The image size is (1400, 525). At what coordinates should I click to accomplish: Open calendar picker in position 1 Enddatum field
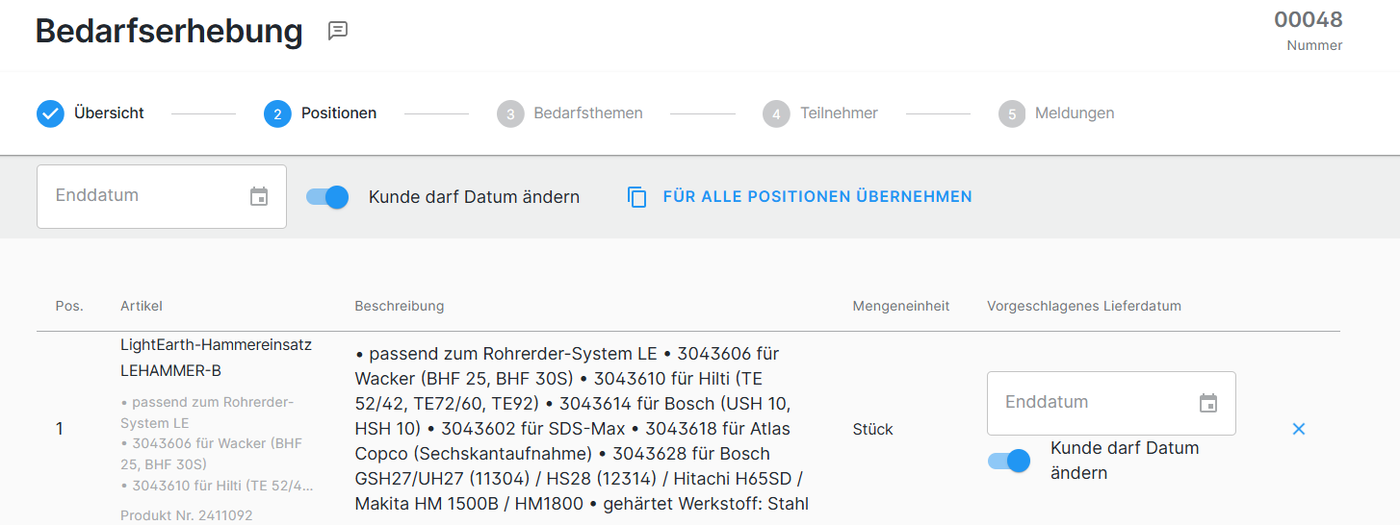(x=1208, y=403)
